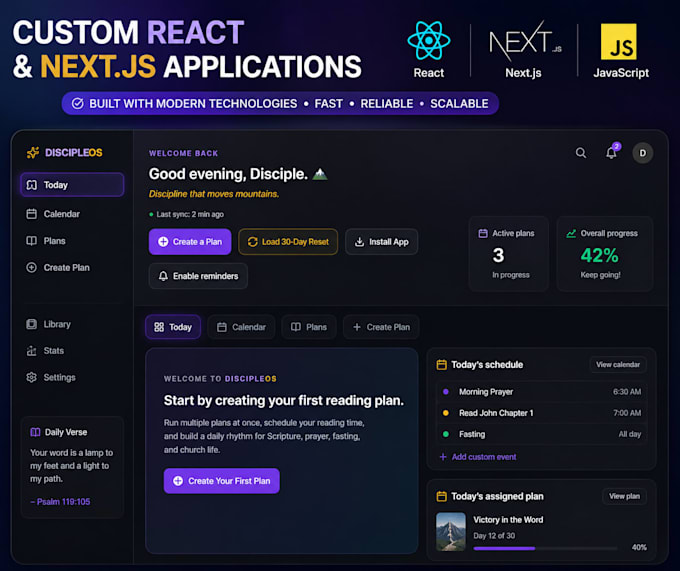This screenshot has width=680, height=571.
Task: Click the 'All day' value for Fasting
Action: tap(630, 434)
